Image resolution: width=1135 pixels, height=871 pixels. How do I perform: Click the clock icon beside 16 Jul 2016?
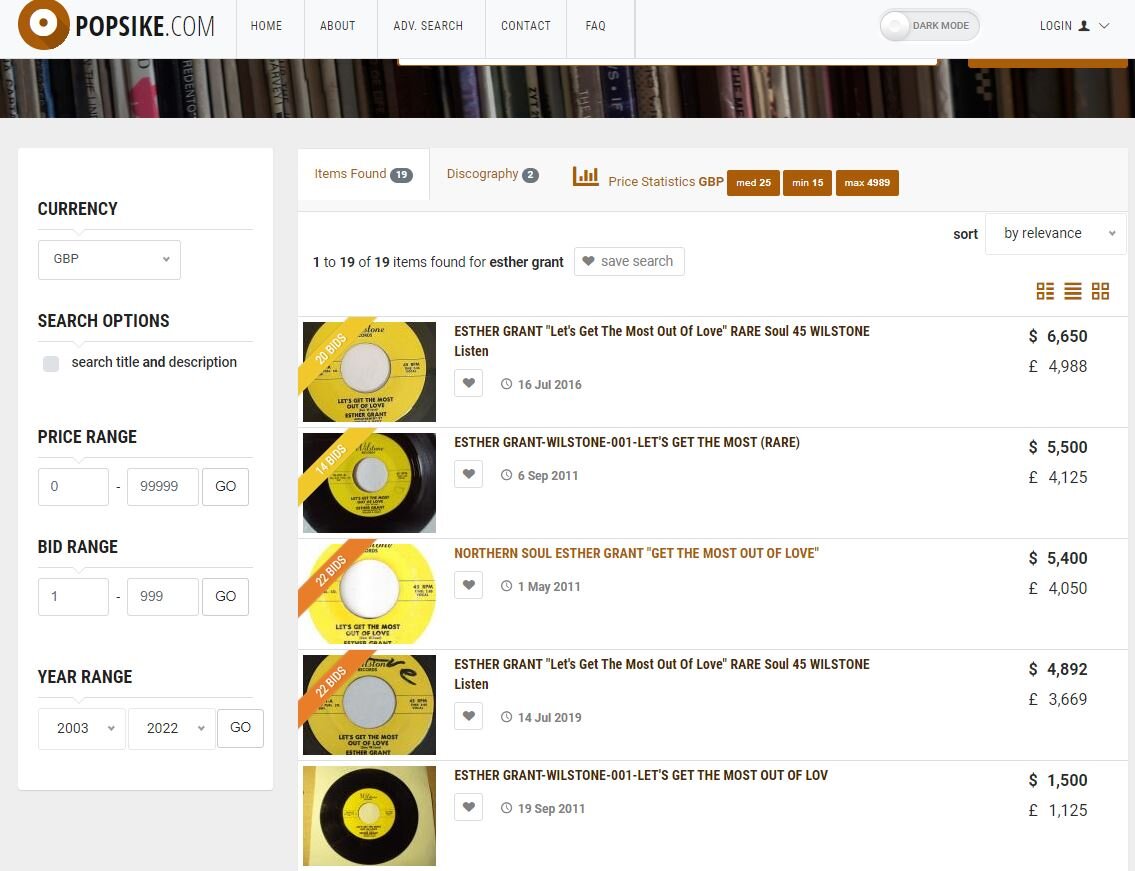coord(507,384)
